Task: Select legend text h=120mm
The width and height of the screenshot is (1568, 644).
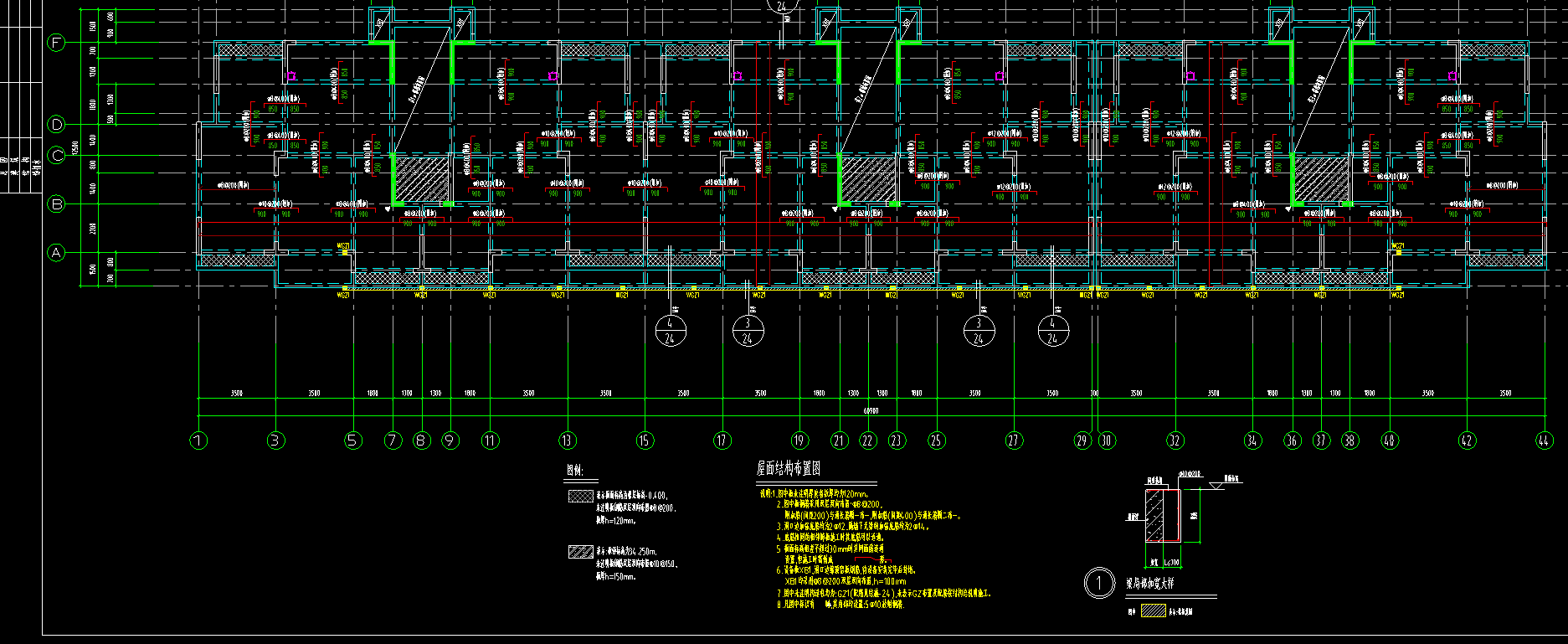Action: tap(616, 521)
